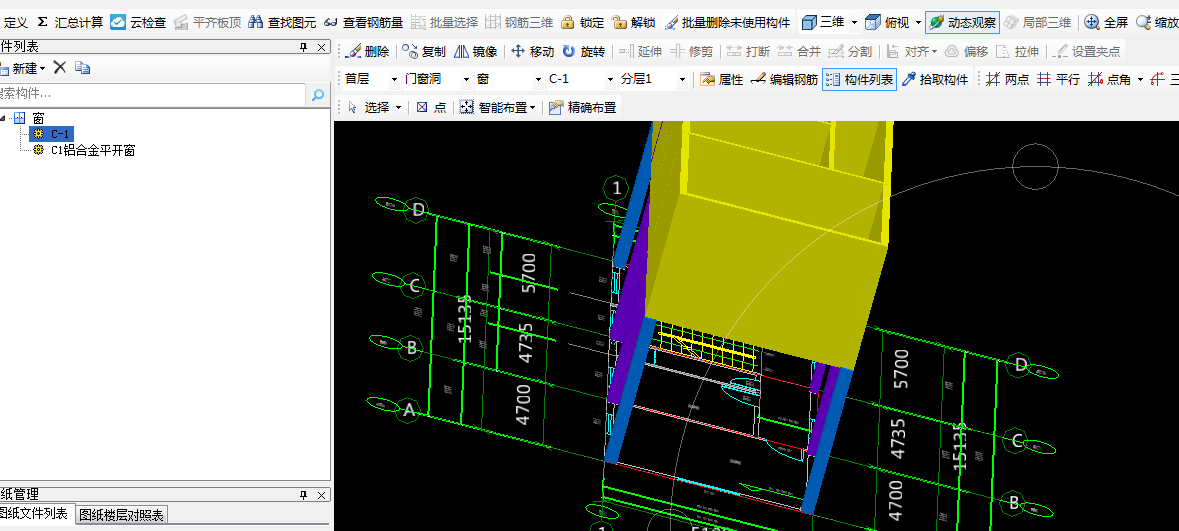The height and width of the screenshot is (531, 1179).
Task: Run 汇总计算 summary calculation
Action: (x=70, y=23)
